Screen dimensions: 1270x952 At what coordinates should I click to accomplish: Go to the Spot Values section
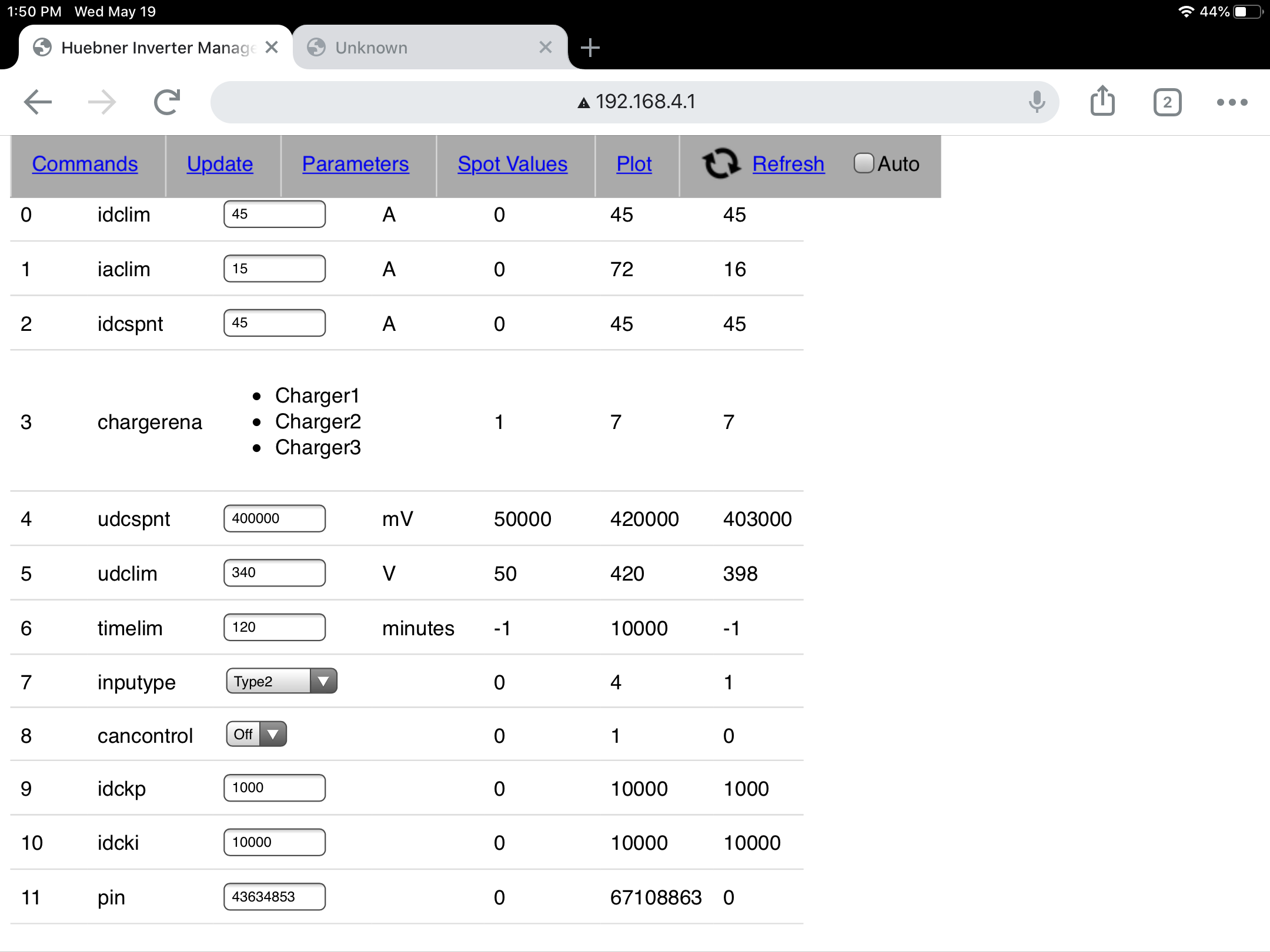[512, 164]
